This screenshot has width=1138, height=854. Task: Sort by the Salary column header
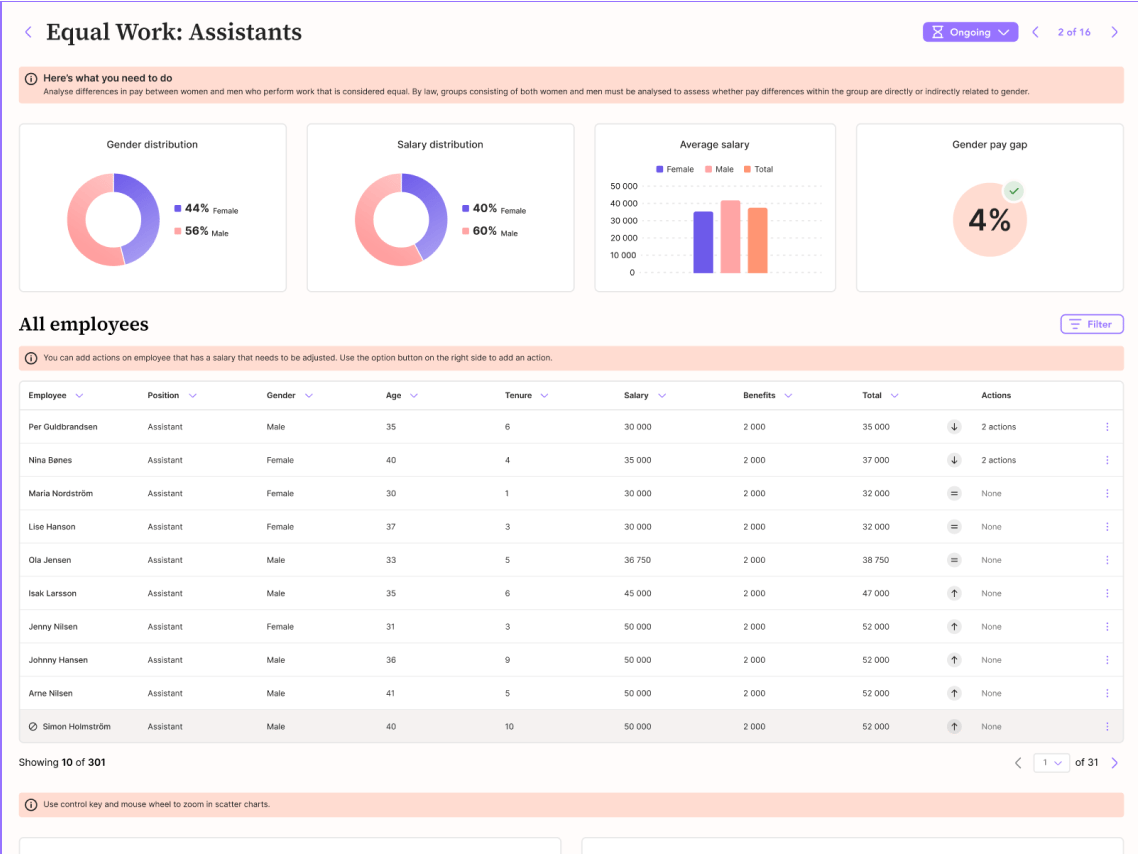coord(644,395)
